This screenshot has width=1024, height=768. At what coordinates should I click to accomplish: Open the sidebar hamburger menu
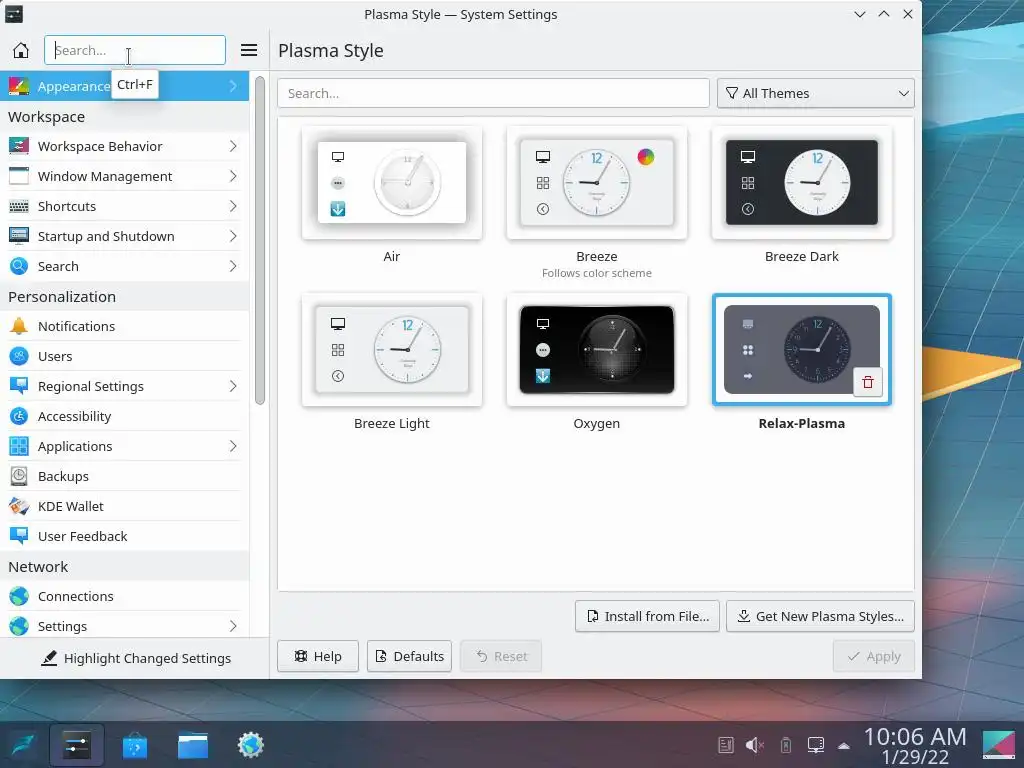(249, 50)
